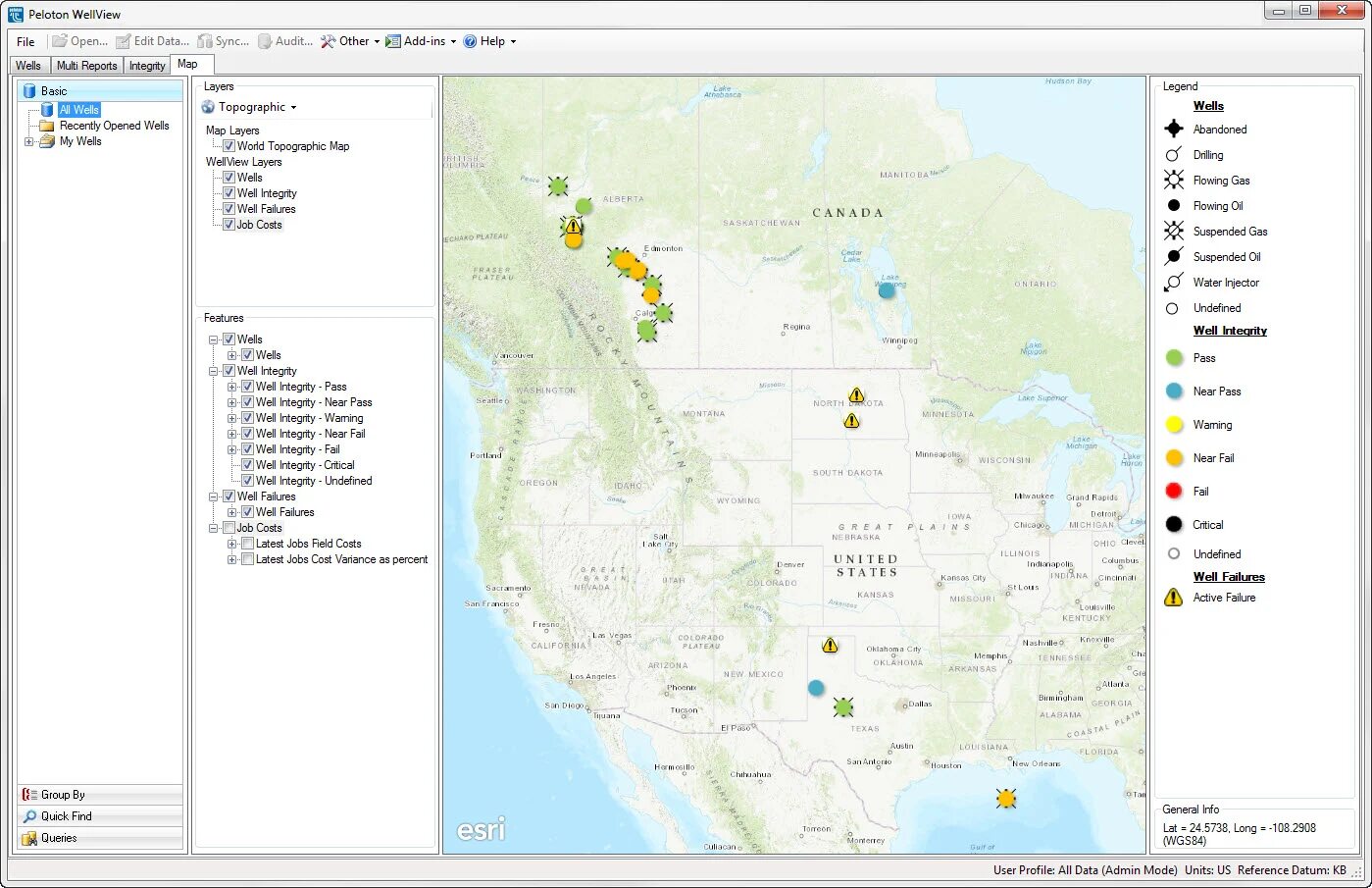Uncheck Well Integrity - Critical feature
This screenshot has height=888, width=1372.
tap(247, 465)
